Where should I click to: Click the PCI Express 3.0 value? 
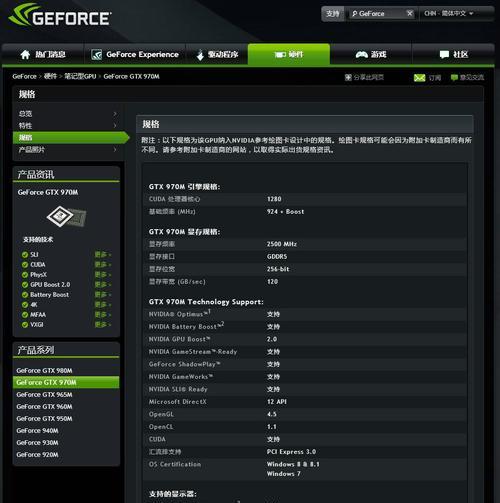tap(291, 452)
